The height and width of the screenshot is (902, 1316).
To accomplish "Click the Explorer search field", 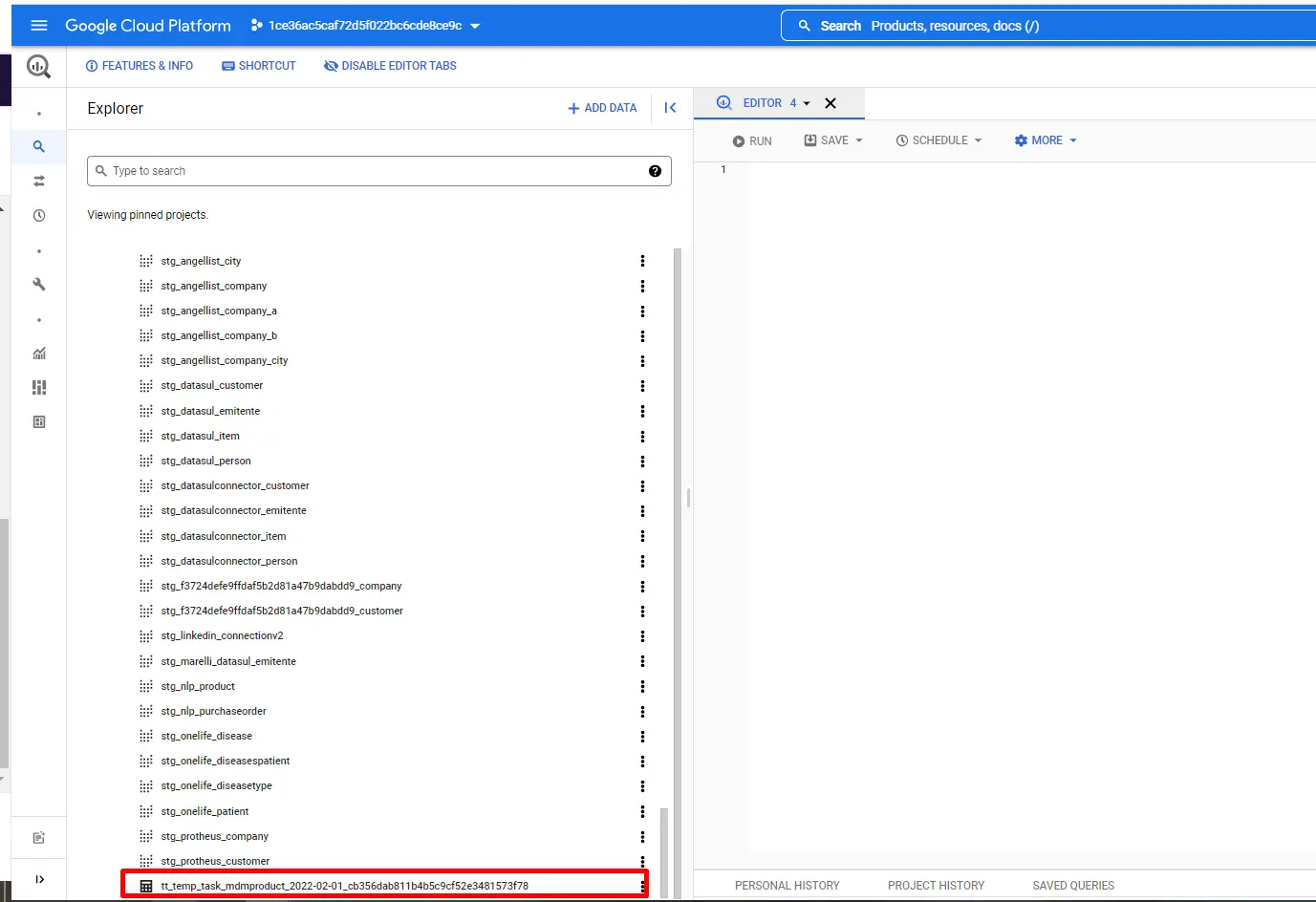I will (378, 171).
